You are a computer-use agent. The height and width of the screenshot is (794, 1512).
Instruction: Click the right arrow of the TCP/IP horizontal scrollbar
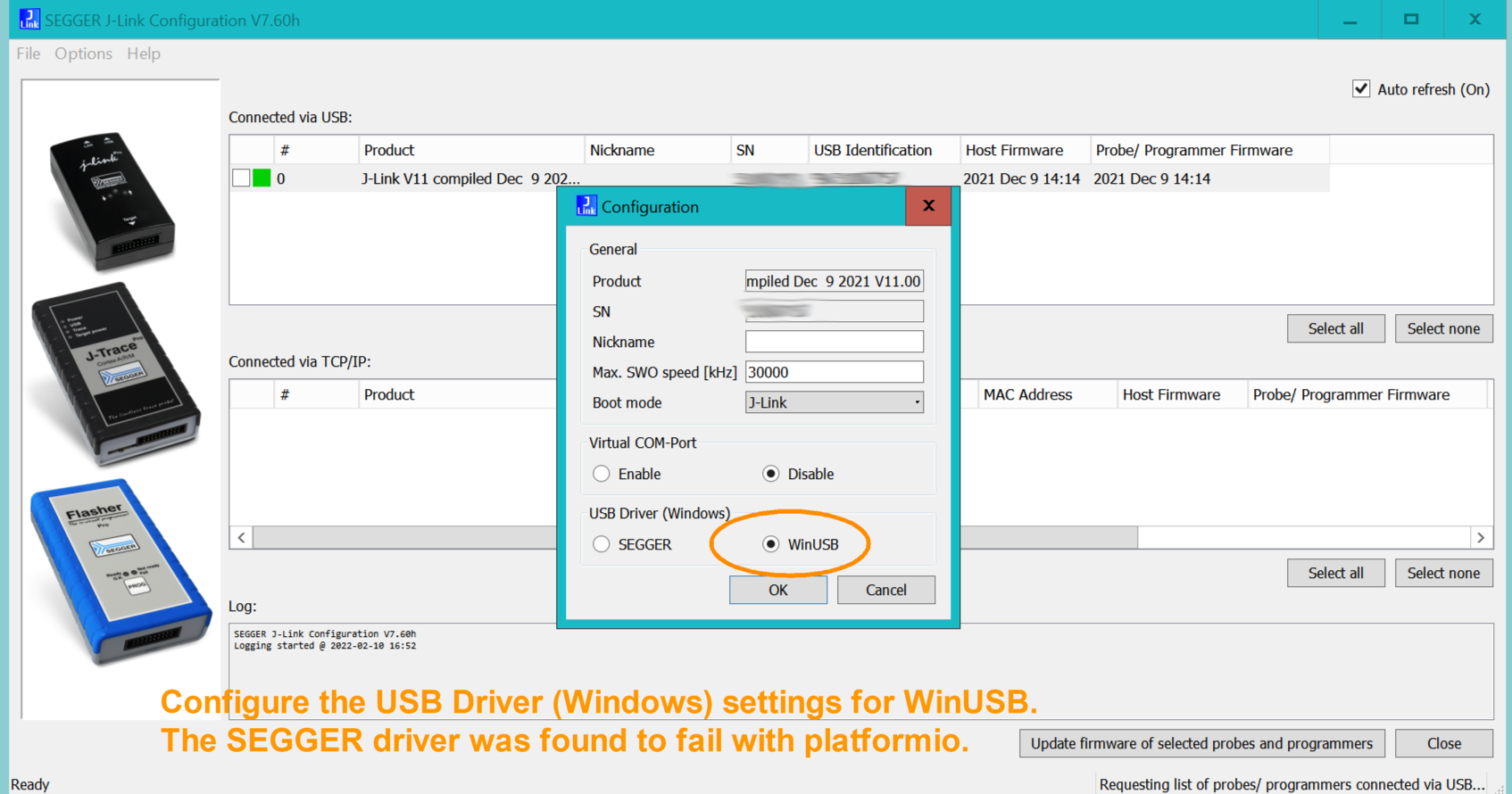1481,537
